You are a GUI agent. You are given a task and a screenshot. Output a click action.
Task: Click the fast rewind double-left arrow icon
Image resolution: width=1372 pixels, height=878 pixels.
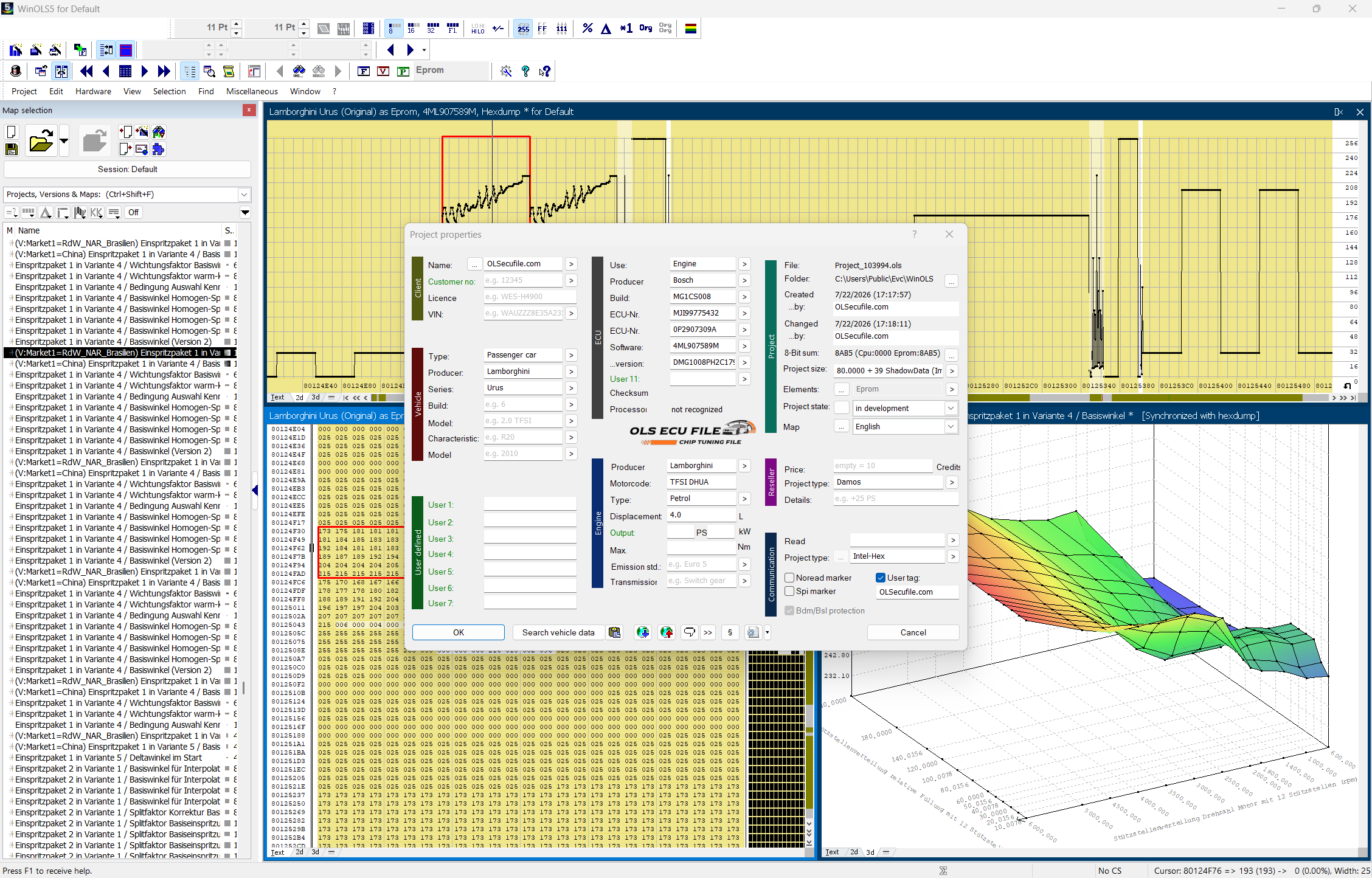click(x=86, y=71)
